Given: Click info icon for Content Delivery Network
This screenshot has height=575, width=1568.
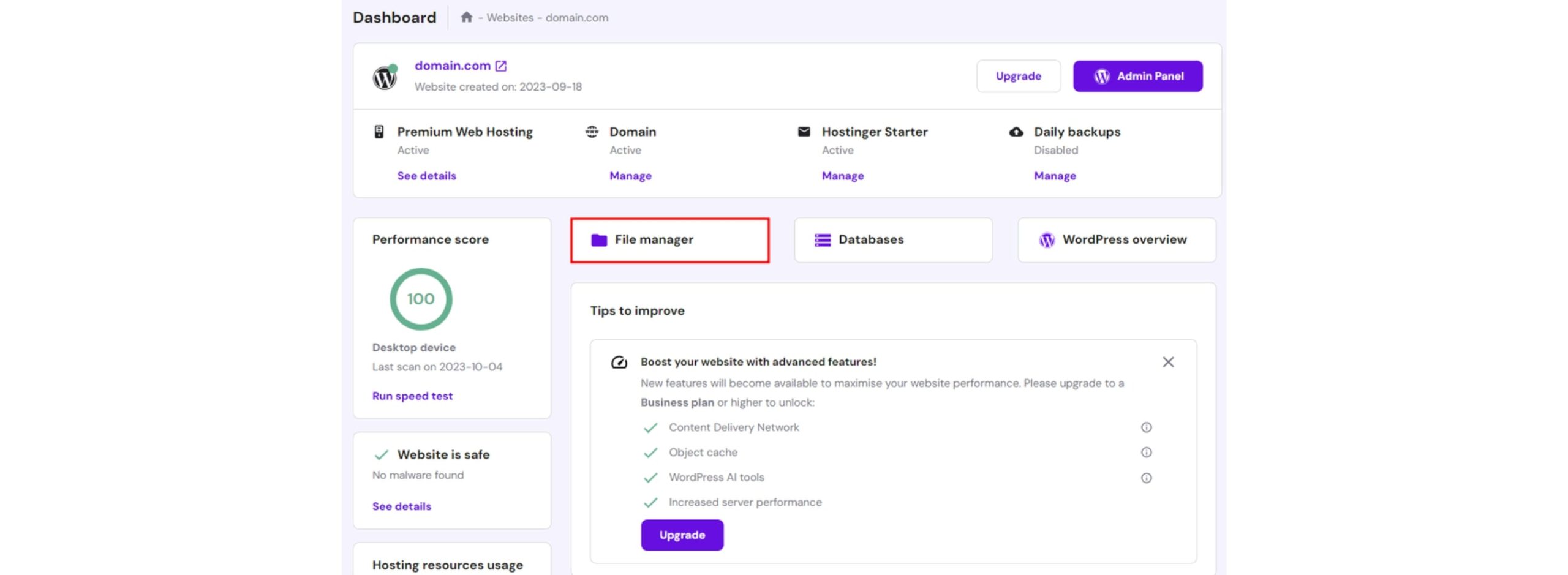Looking at the screenshot, I should click(1146, 427).
